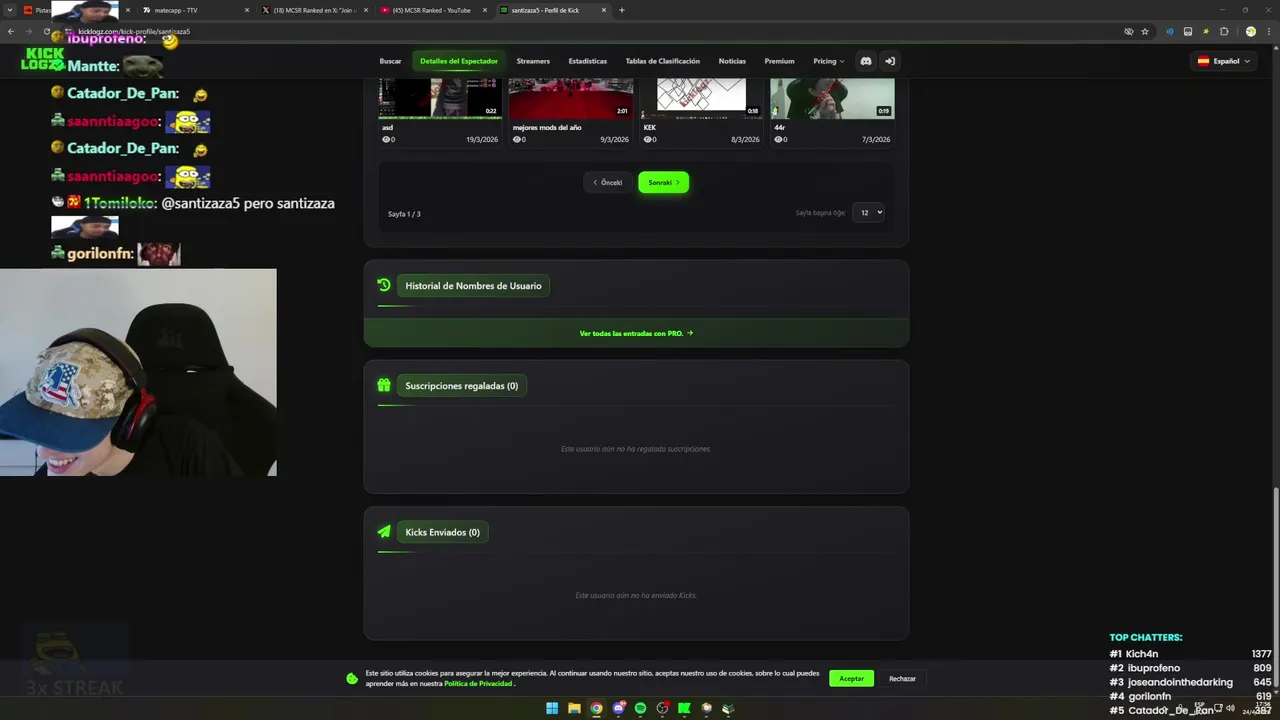1280x720 pixels.
Task: Bookmark this page with the star icon
Action: pos(1145,31)
